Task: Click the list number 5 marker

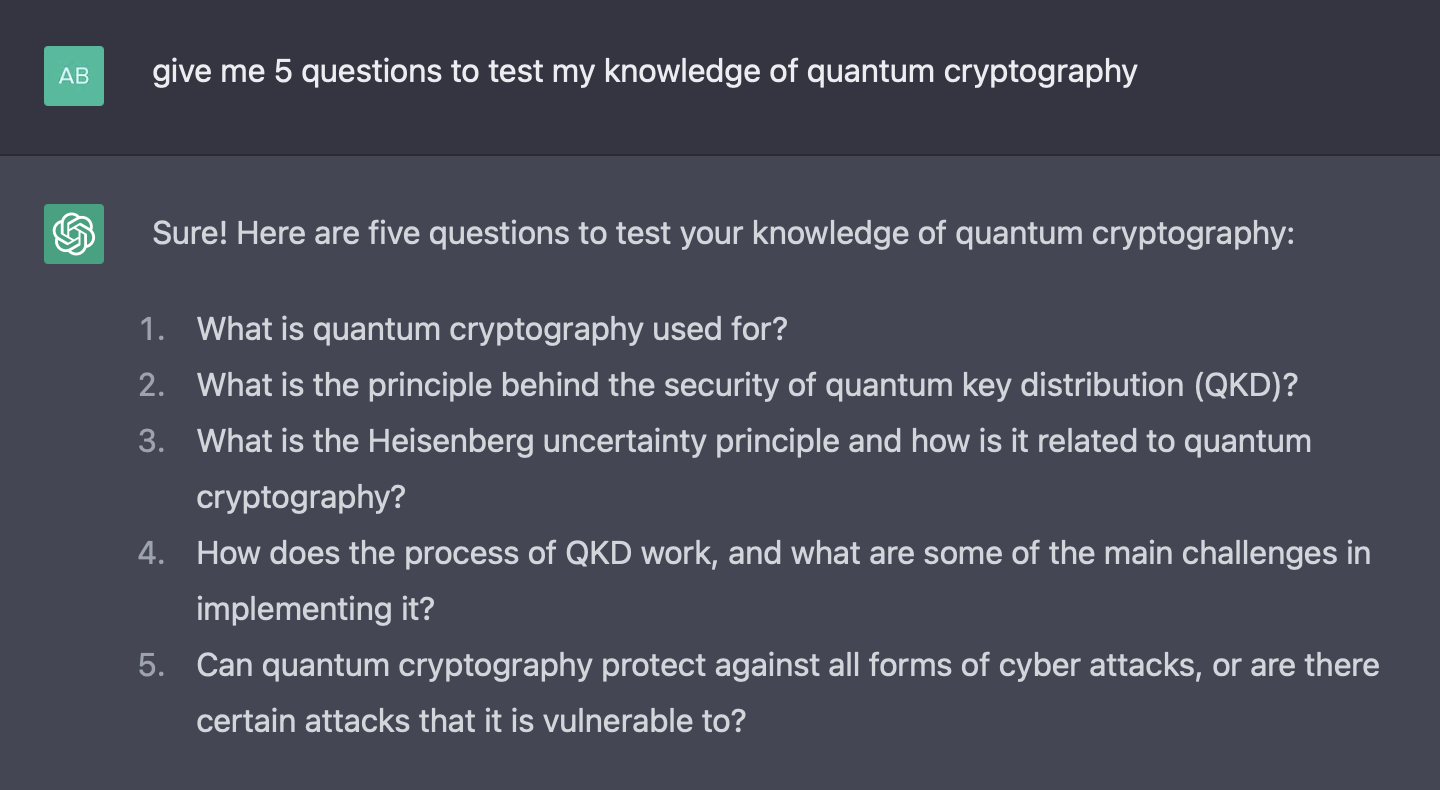Action: click(152, 666)
